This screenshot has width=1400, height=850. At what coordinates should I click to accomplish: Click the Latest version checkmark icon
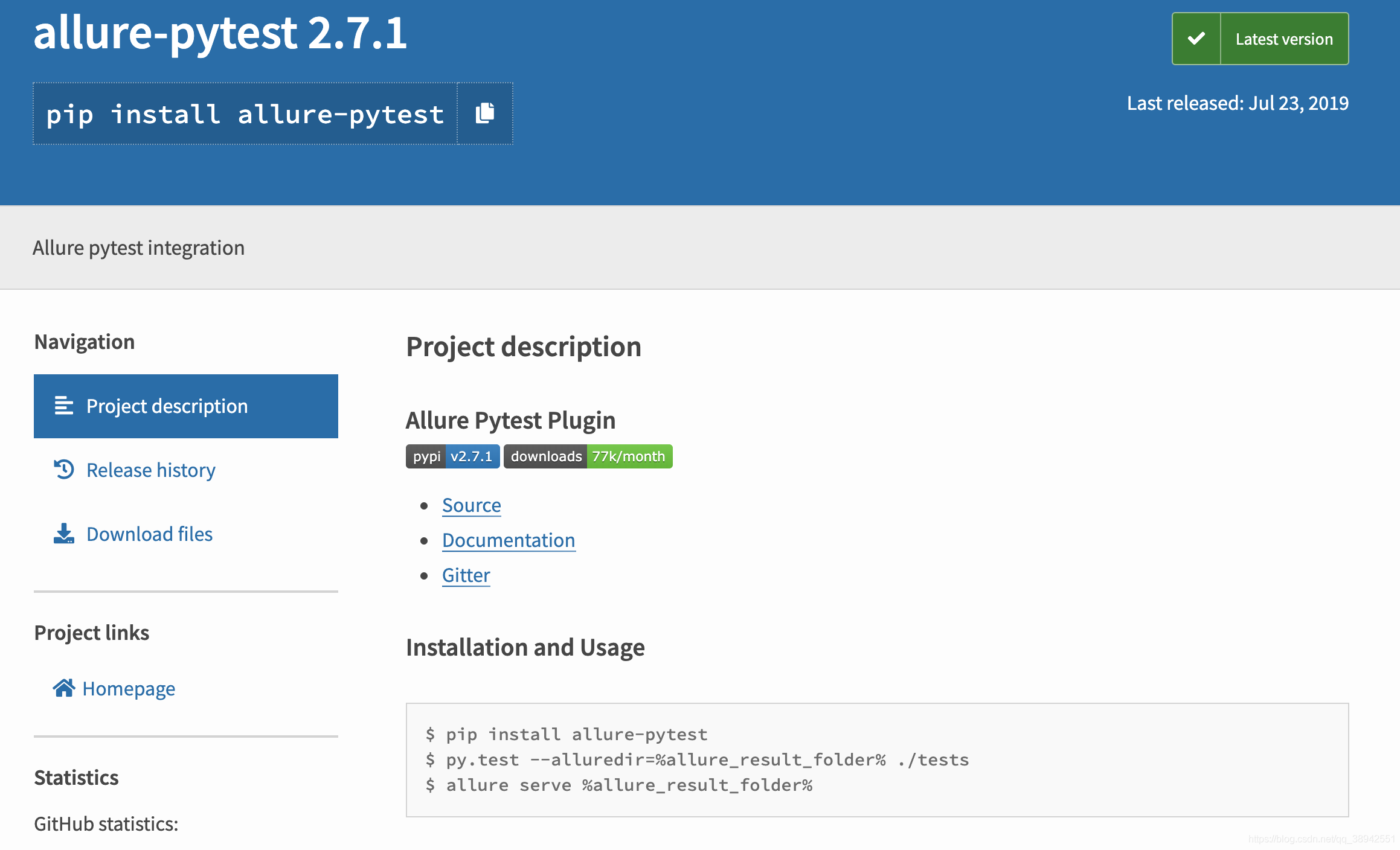(1196, 39)
